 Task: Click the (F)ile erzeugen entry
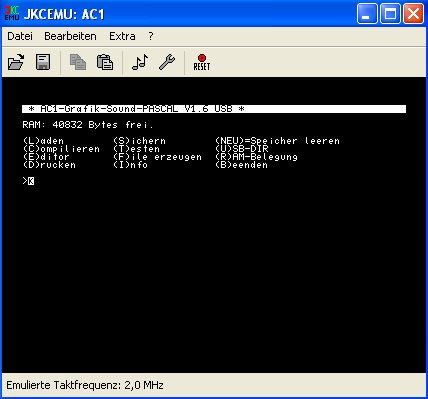pyautogui.click(x=157, y=157)
